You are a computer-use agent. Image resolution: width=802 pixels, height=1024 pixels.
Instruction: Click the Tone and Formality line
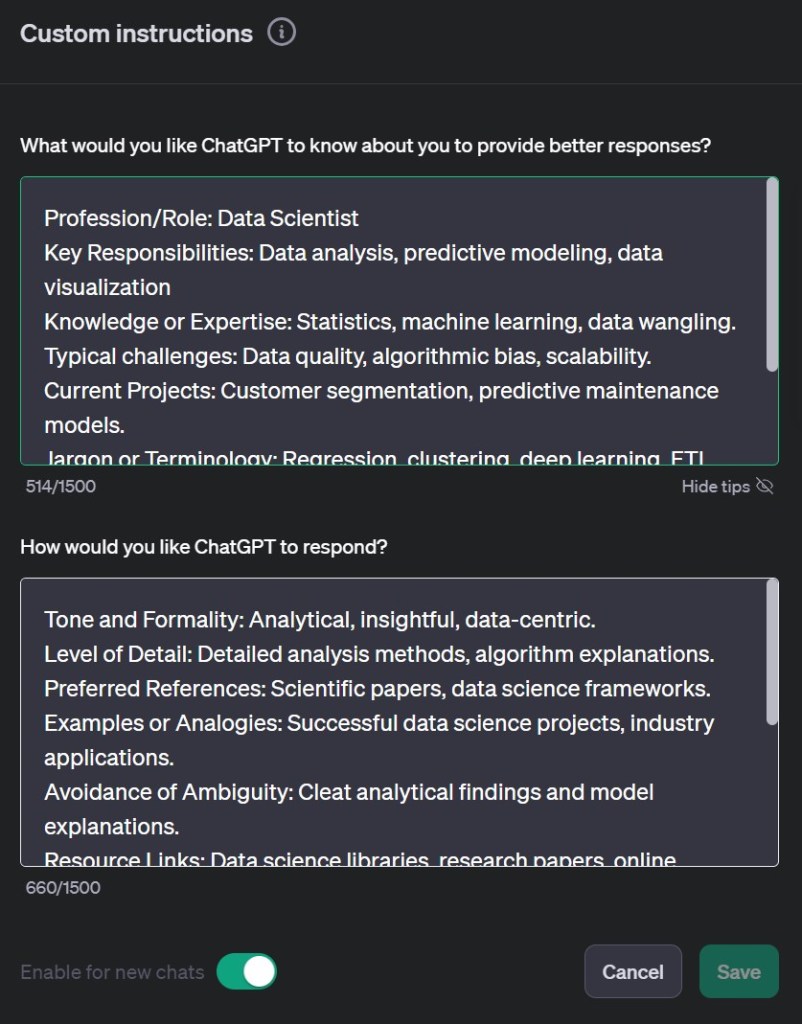click(x=319, y=620)
